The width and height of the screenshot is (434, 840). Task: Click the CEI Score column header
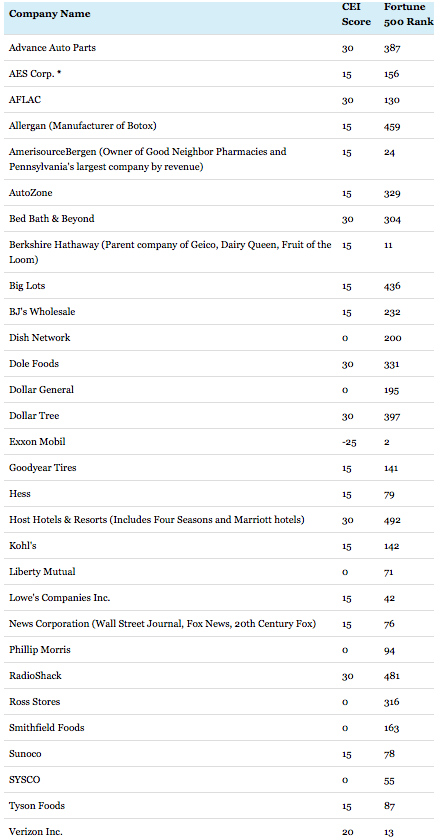point(356,14)
